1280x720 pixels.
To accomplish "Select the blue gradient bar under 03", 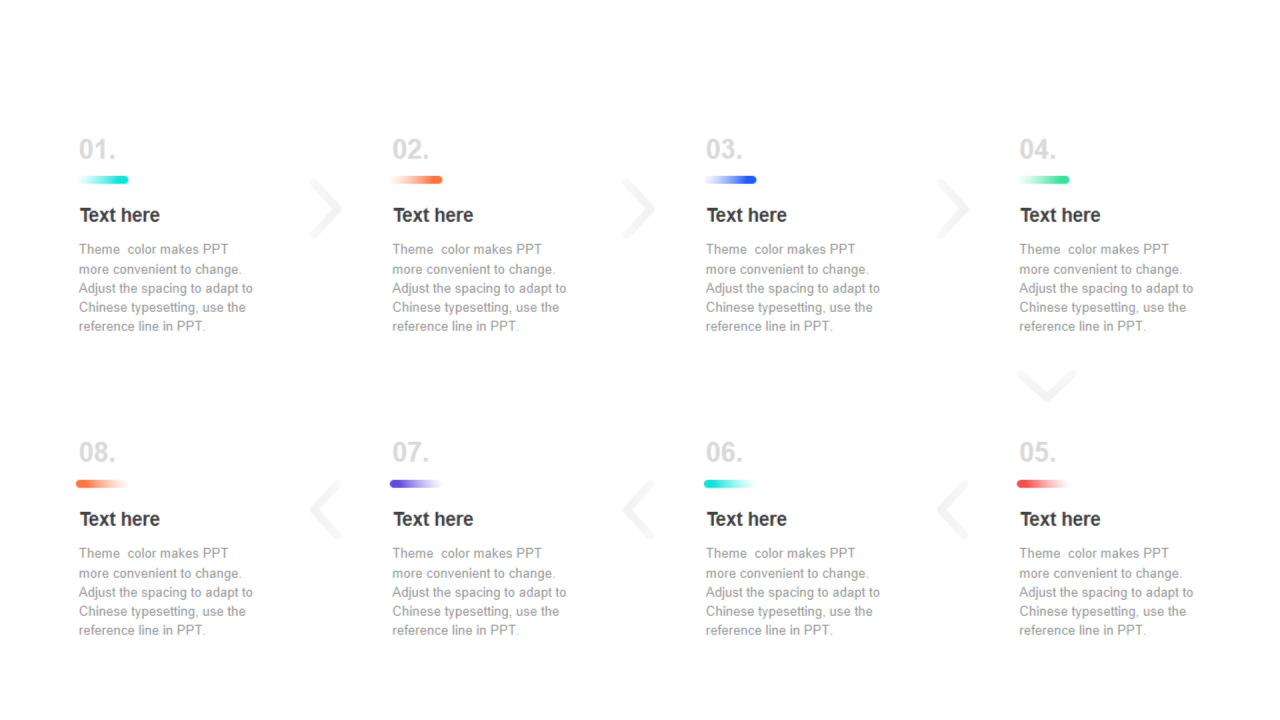I will [x=730, y=180].
